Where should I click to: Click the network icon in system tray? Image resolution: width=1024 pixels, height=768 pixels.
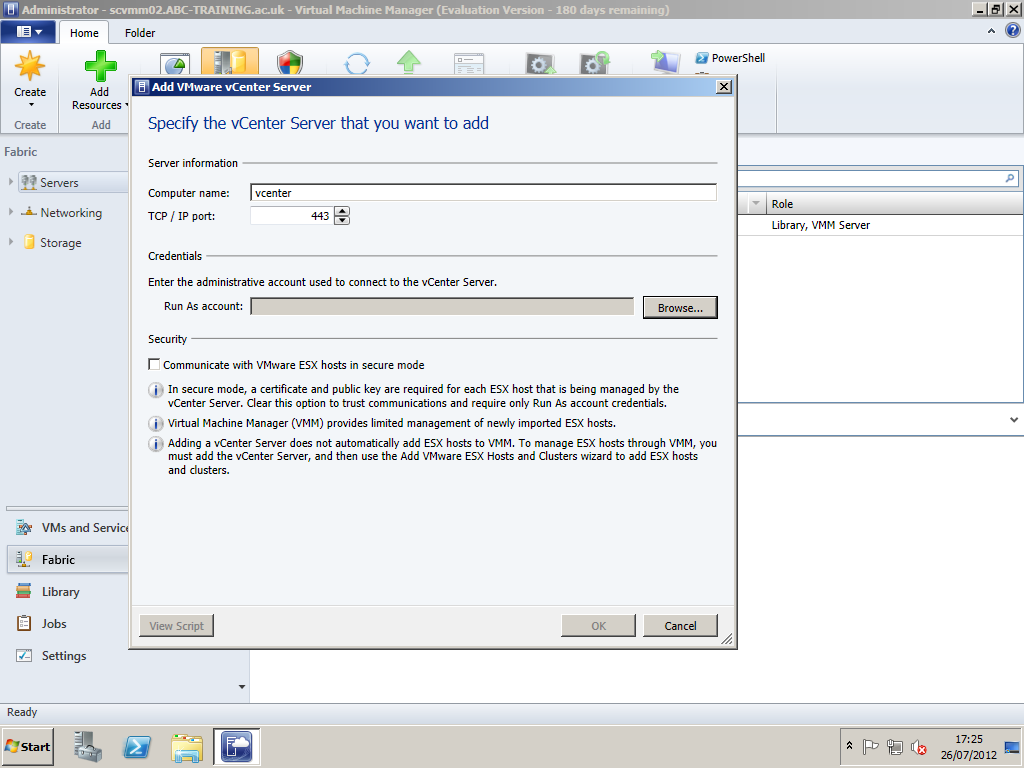coord(895,746)
